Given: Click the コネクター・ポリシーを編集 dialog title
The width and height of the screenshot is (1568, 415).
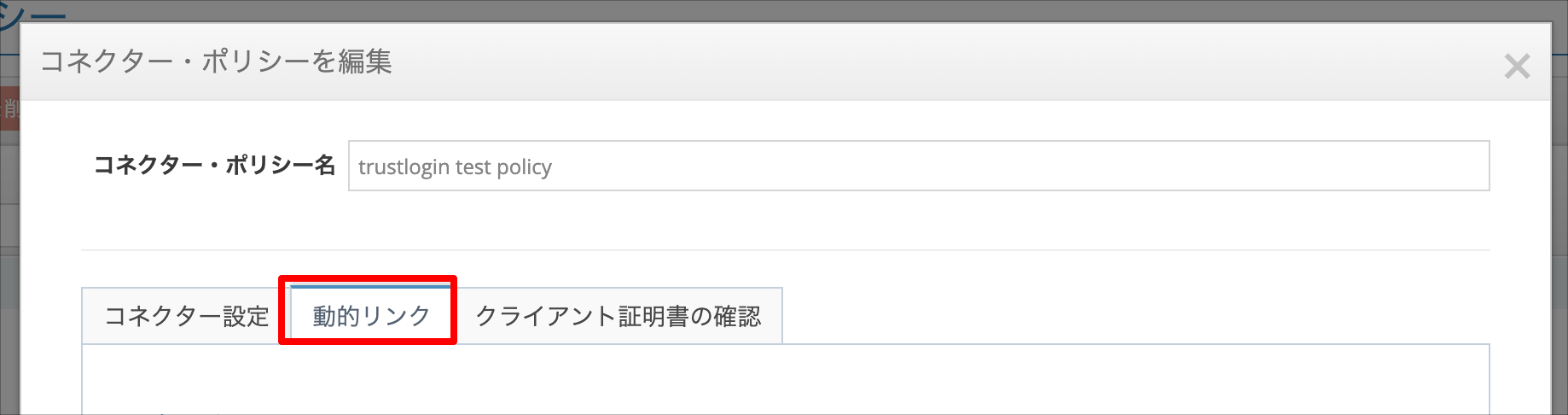Looking at the screenshot, I should pos(216,61).
